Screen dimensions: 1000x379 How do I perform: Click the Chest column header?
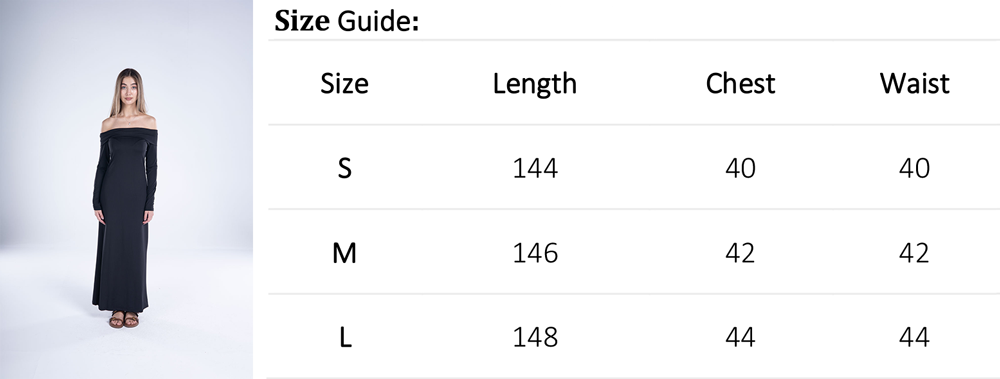[740, 84]
